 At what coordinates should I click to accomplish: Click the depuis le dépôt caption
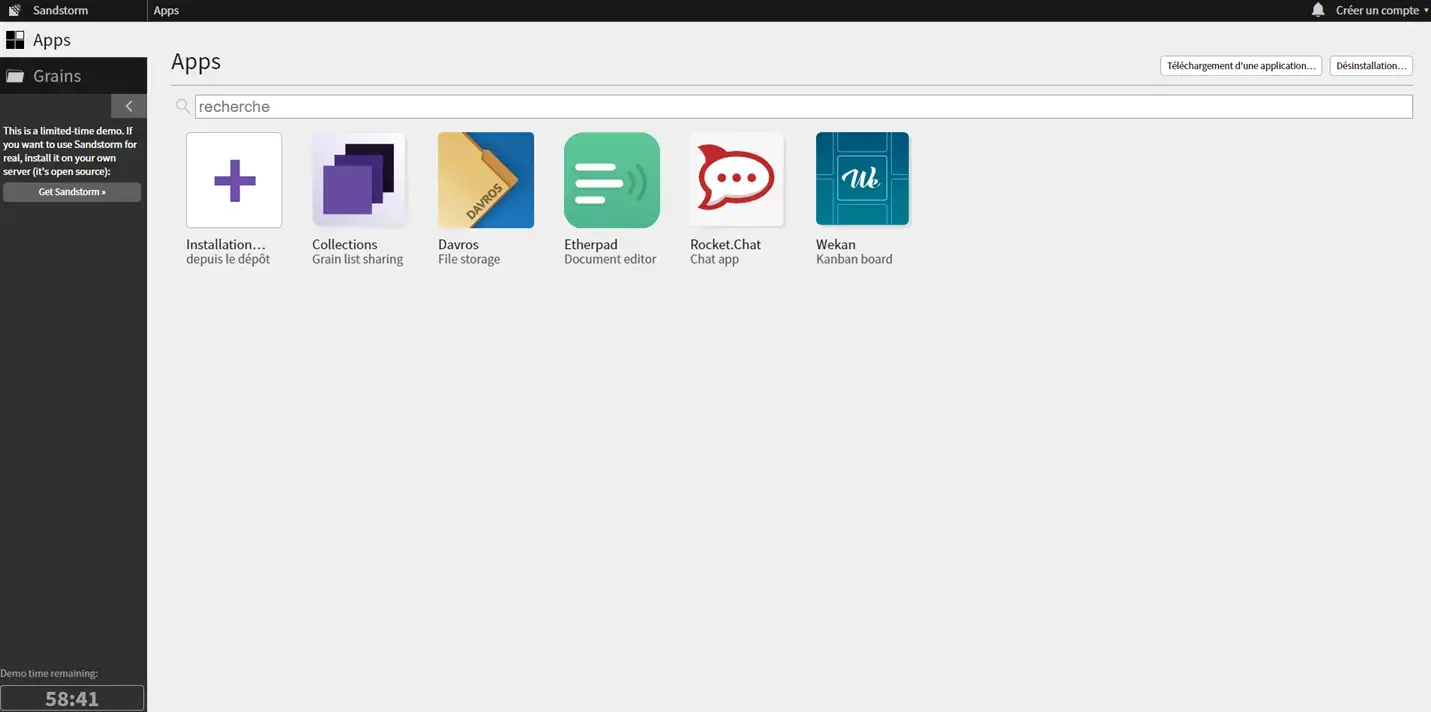[x=228, y=259]
